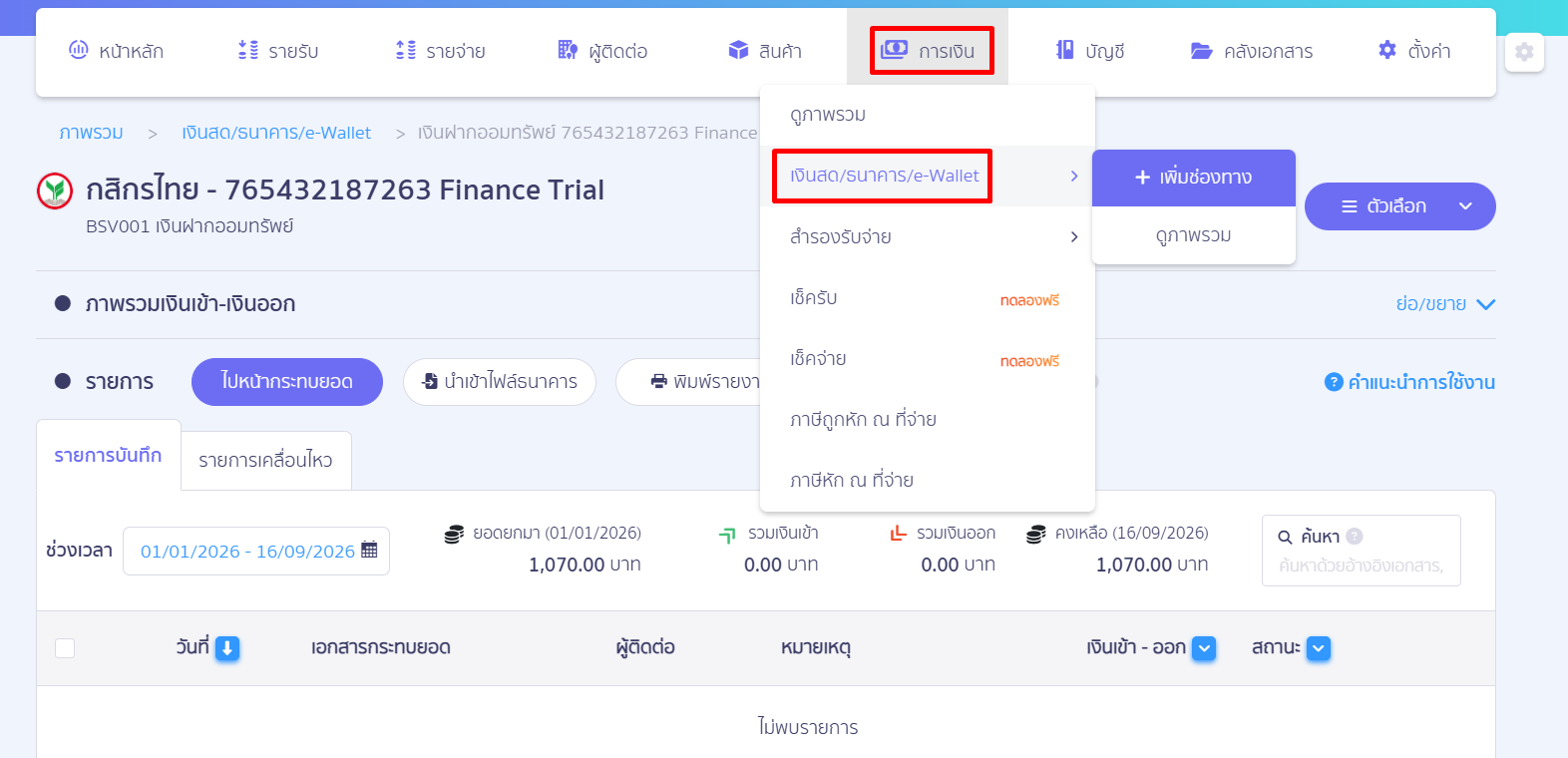Screen dimensions: 1568x758
Task: Open the ตั้งค่า menu
Action: tap(1414, 51)
